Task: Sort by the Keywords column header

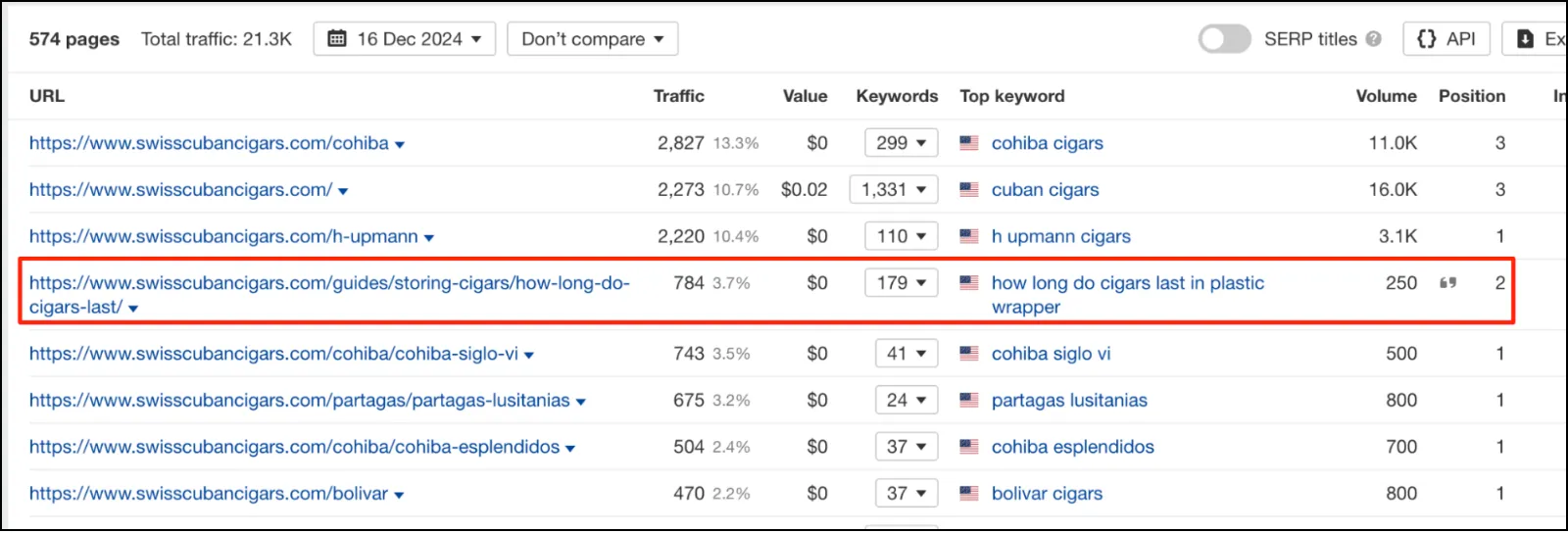Action: coord(897,96)
